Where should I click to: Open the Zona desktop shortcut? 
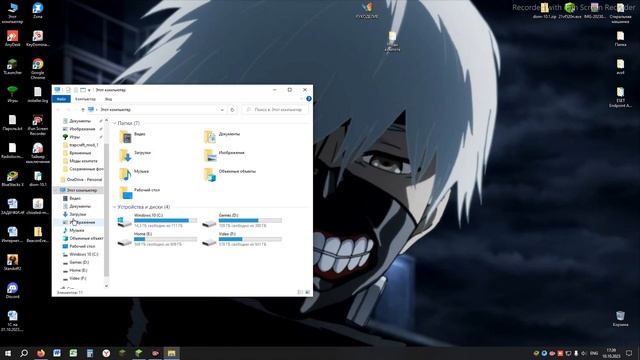click(38, 10)
